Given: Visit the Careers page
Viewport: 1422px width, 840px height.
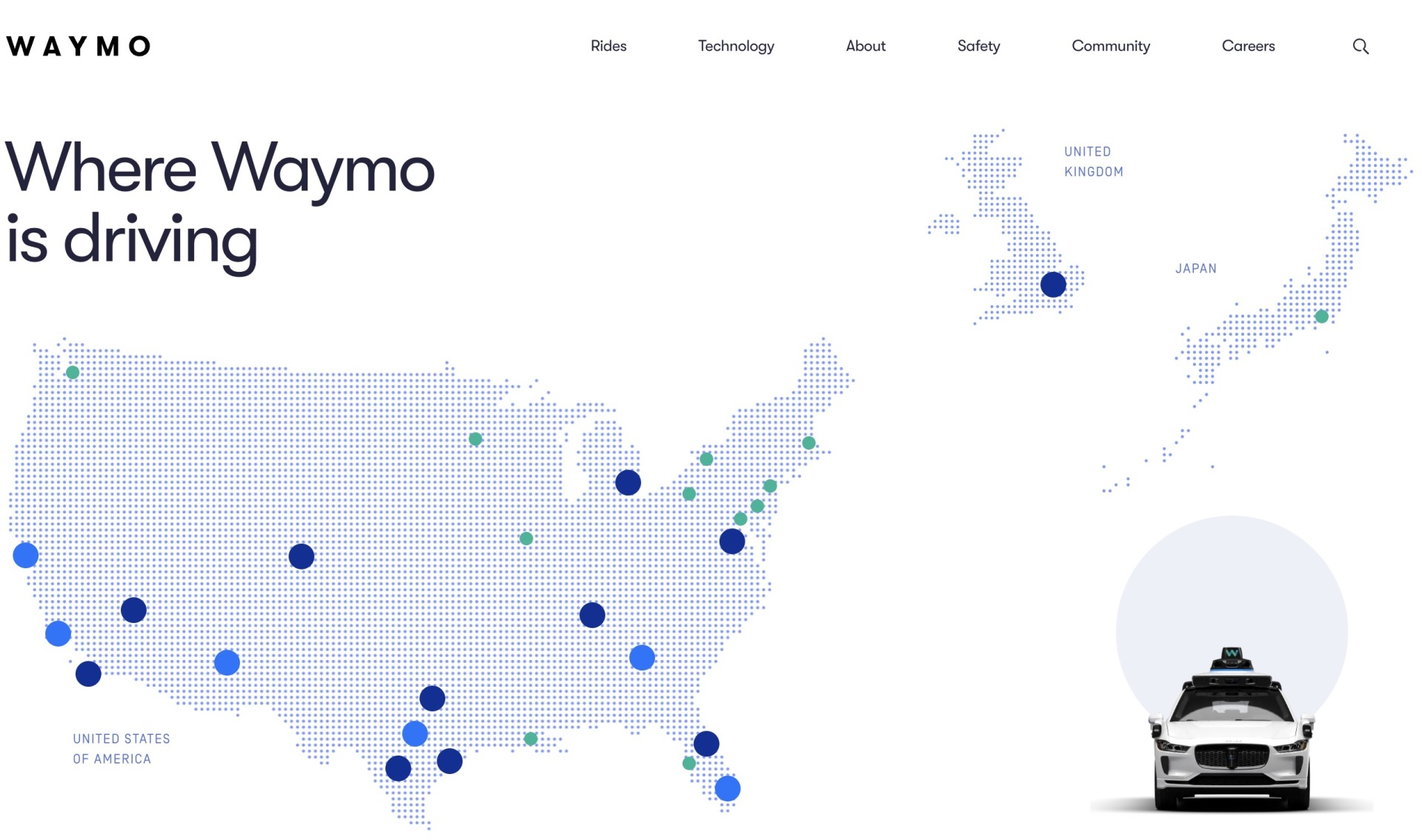Looking at the screenshot, I should click(1247, 46).
